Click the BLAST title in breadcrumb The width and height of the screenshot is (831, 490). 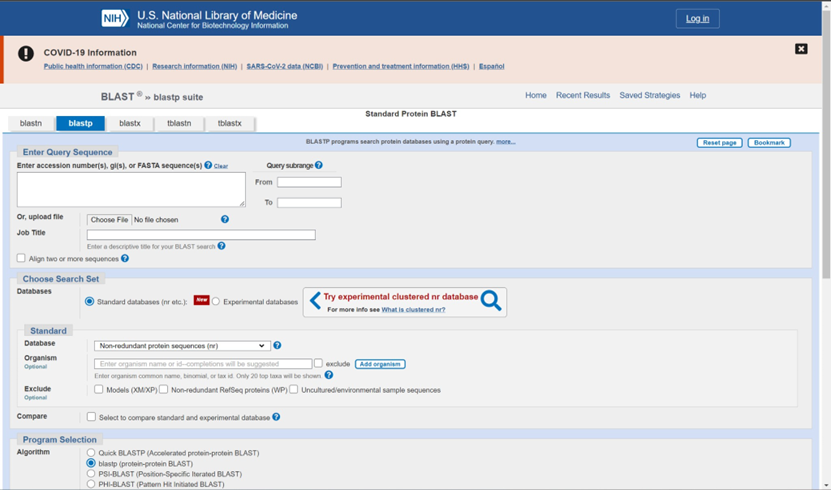pos(117,97)
